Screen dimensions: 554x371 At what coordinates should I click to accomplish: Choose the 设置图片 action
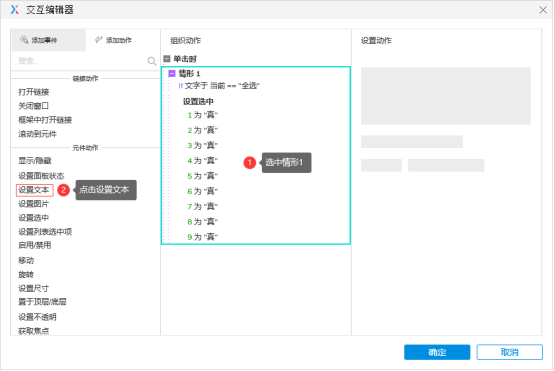pyautogui.click(x=34, y=204)
